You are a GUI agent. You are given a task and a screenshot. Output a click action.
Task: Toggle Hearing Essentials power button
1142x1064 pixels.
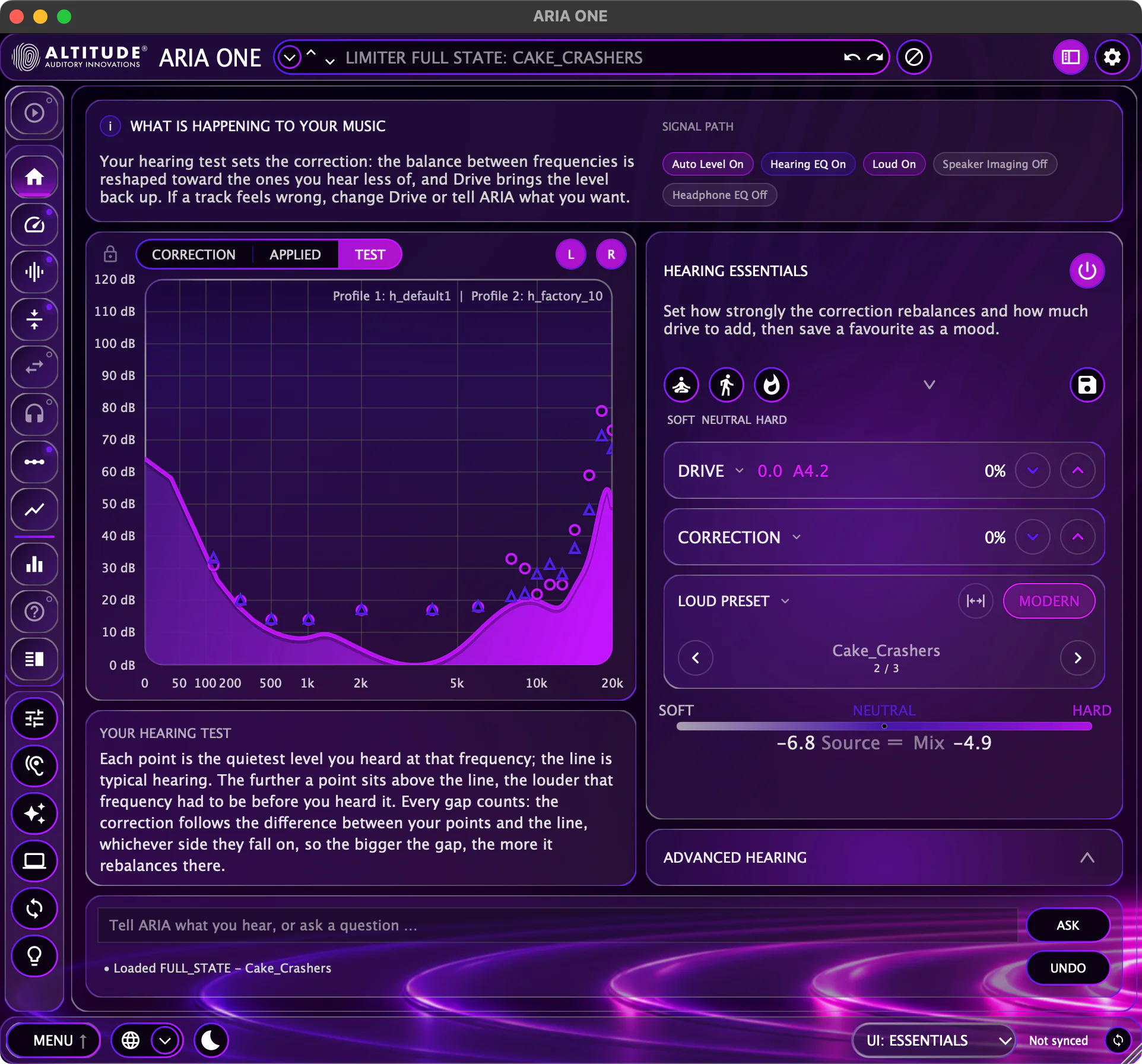coord(1087,271)
